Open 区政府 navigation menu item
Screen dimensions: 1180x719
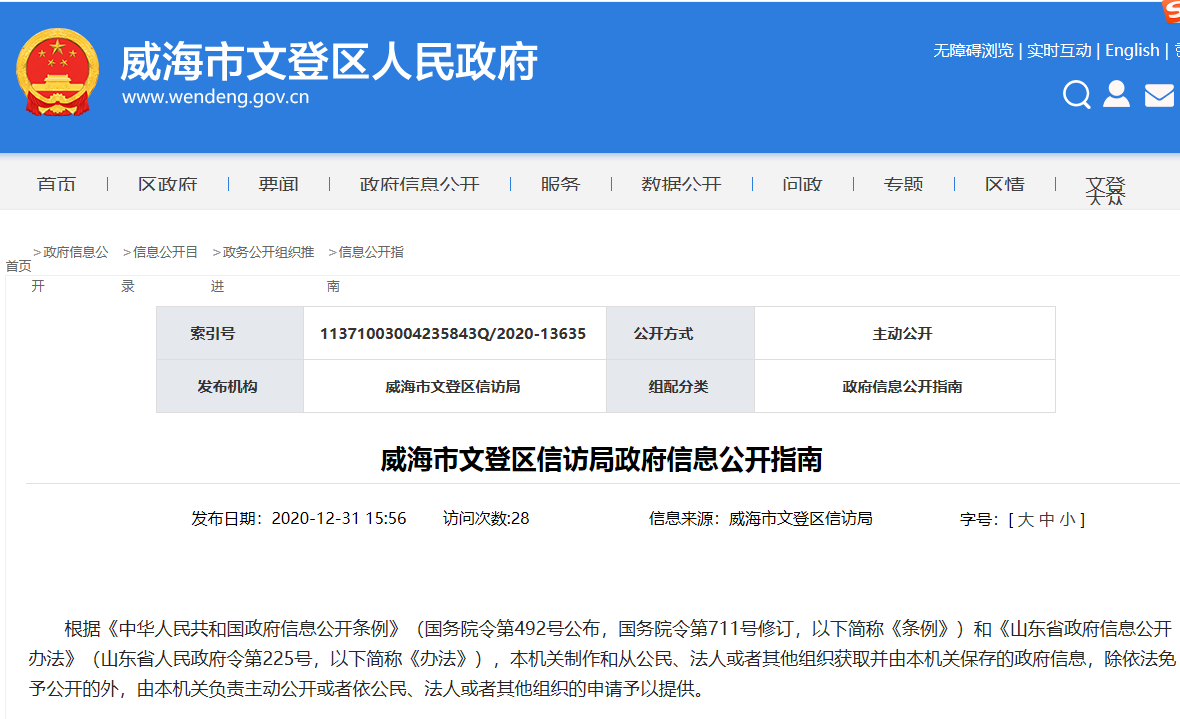tap(167, 184)
